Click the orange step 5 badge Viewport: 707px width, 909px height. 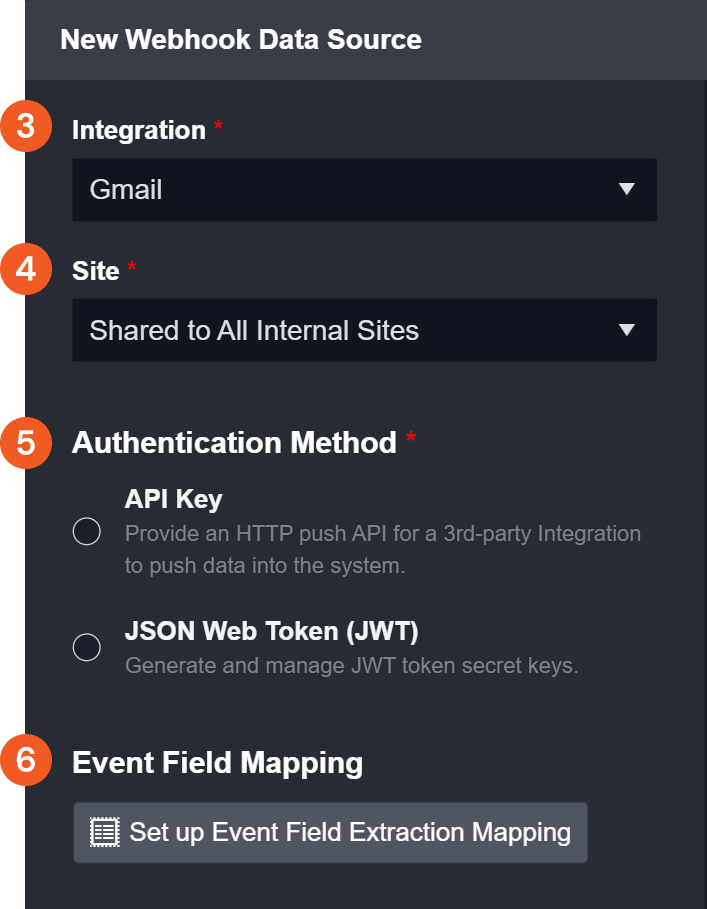[x=26, y=443]
